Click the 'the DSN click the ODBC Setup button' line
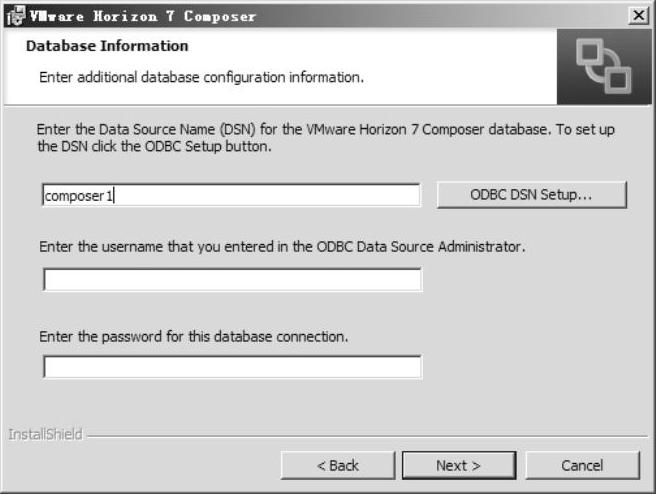 click(154, 146)
